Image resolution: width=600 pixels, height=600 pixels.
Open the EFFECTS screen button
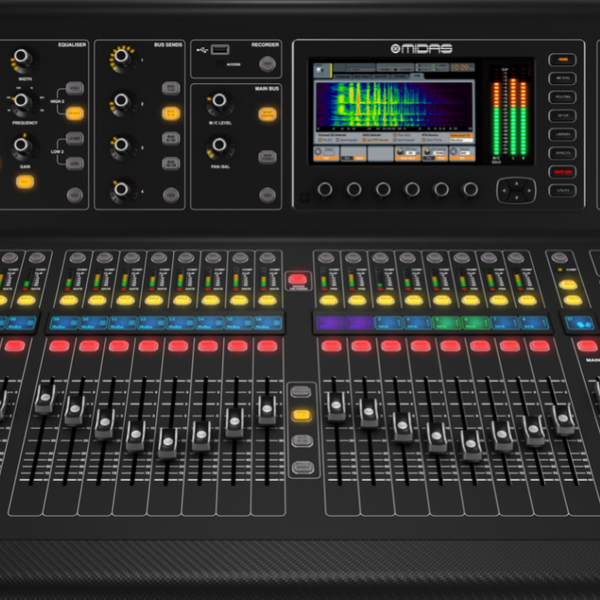pyautogui.click(x=562, y=153)
